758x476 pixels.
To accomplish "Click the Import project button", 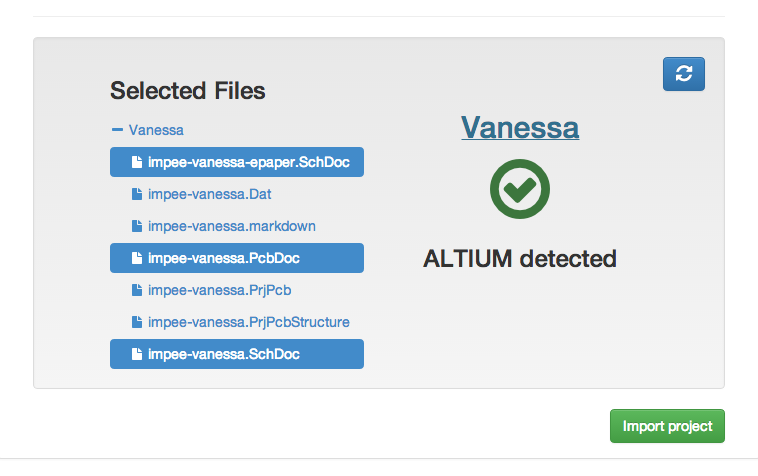I will (x=667, y=426).
